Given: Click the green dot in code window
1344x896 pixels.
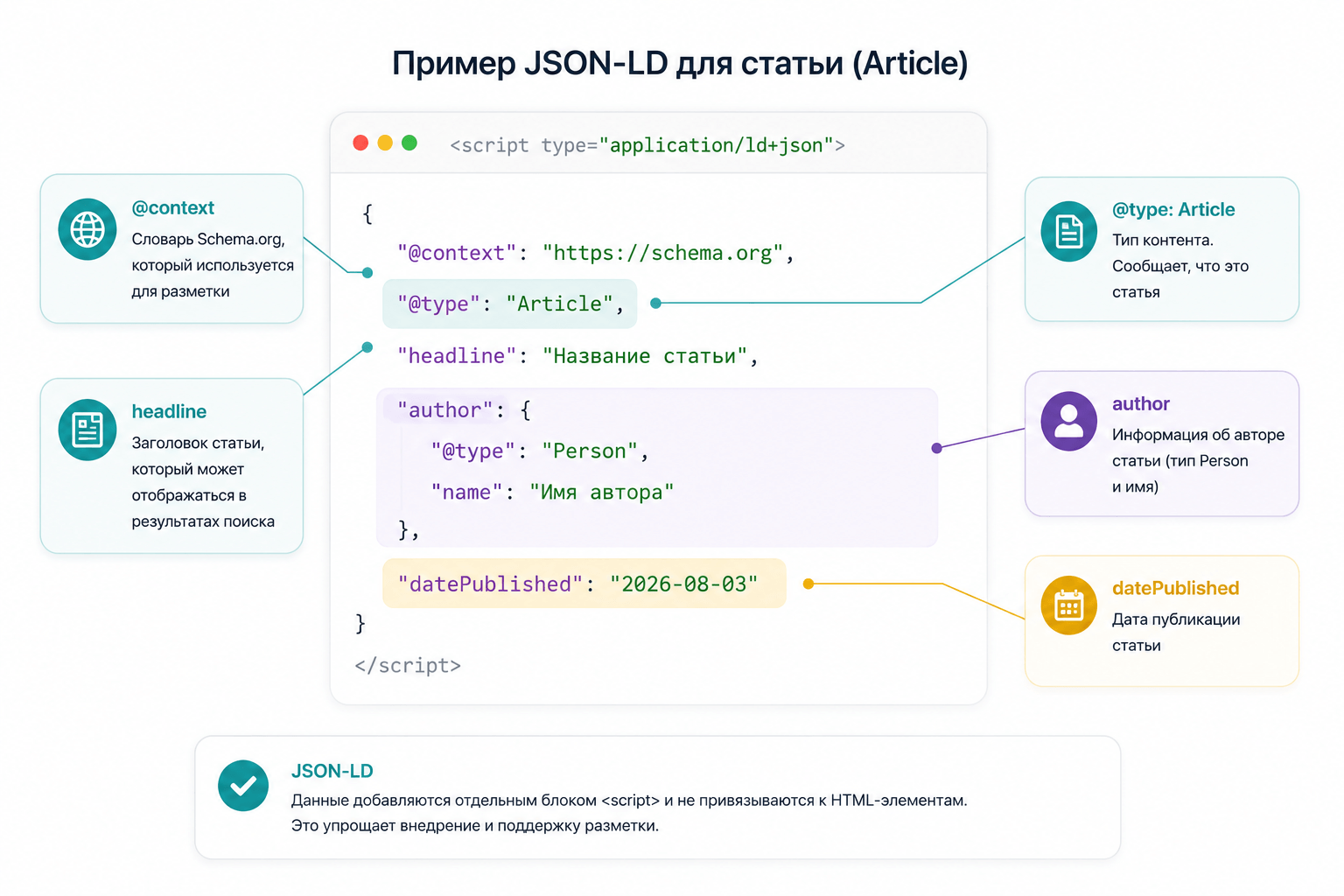Looking at the screenshot, I should pyautogui.click(x=409, y=143).
